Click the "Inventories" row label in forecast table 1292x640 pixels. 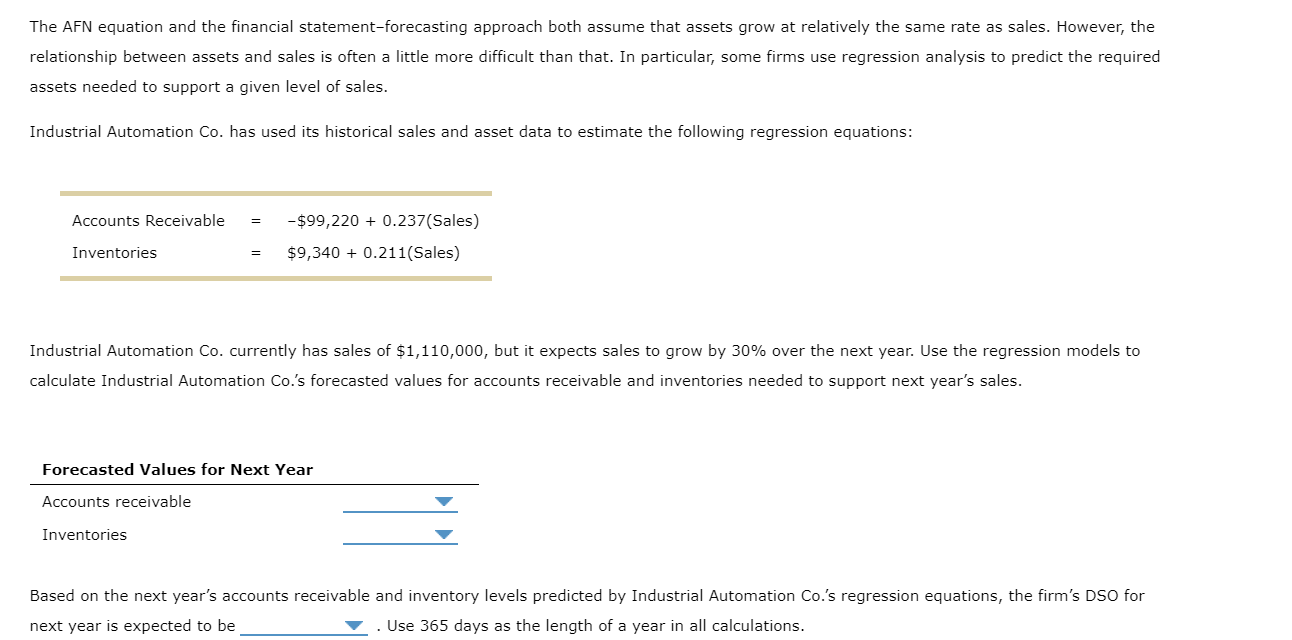(x=84, y=535)
